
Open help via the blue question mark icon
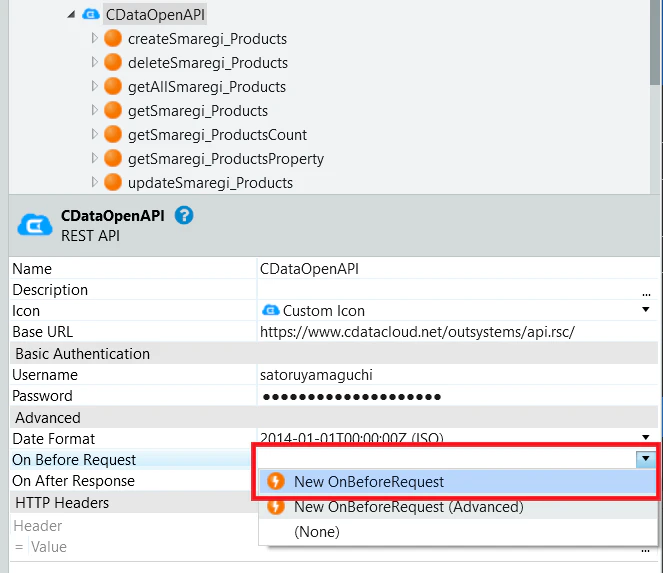184,215
